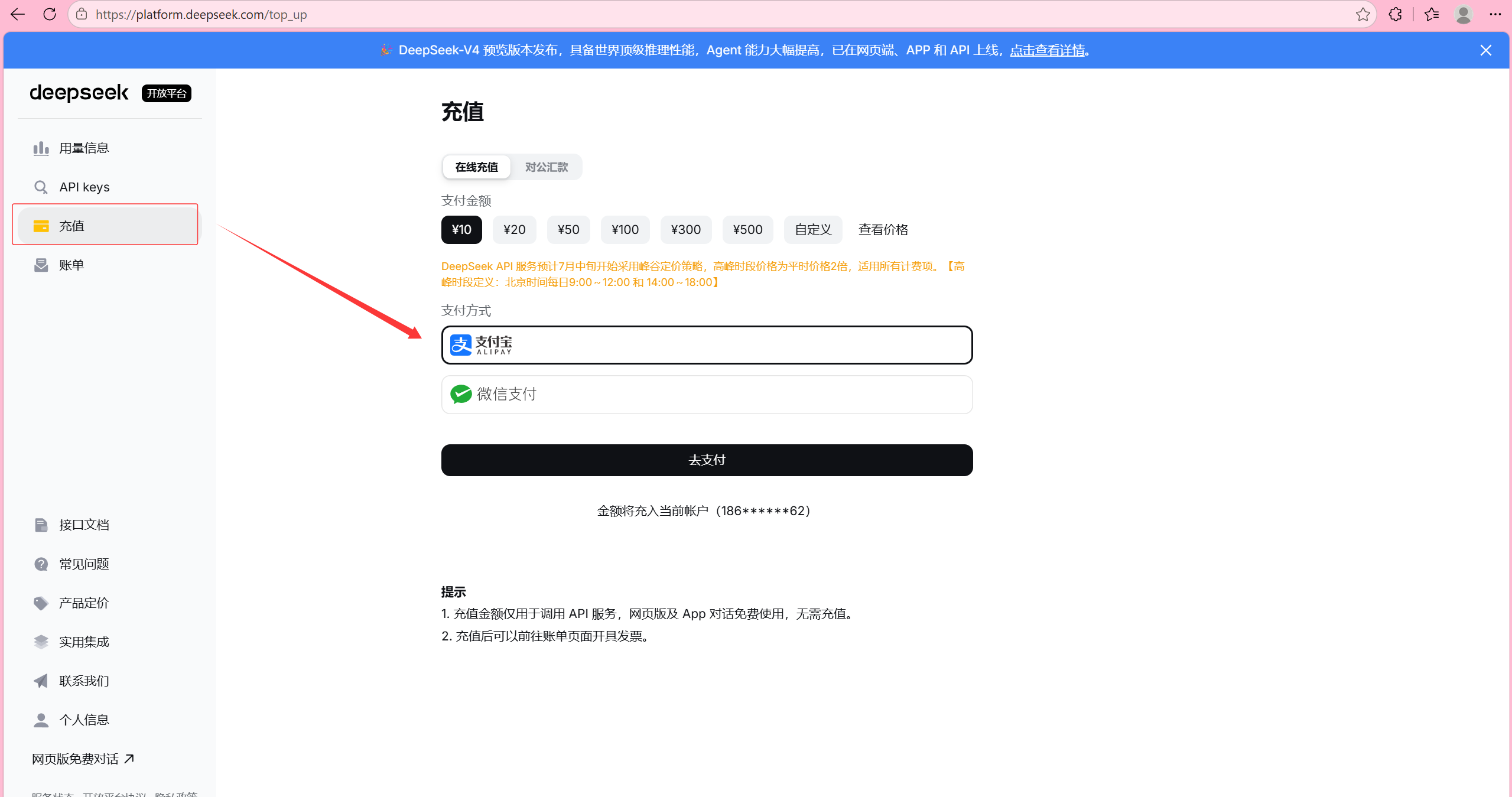Open the browser settings ellipsis menu
Image resolution: width=1512 pixels, height=797 pixels.
(1495, 14)
